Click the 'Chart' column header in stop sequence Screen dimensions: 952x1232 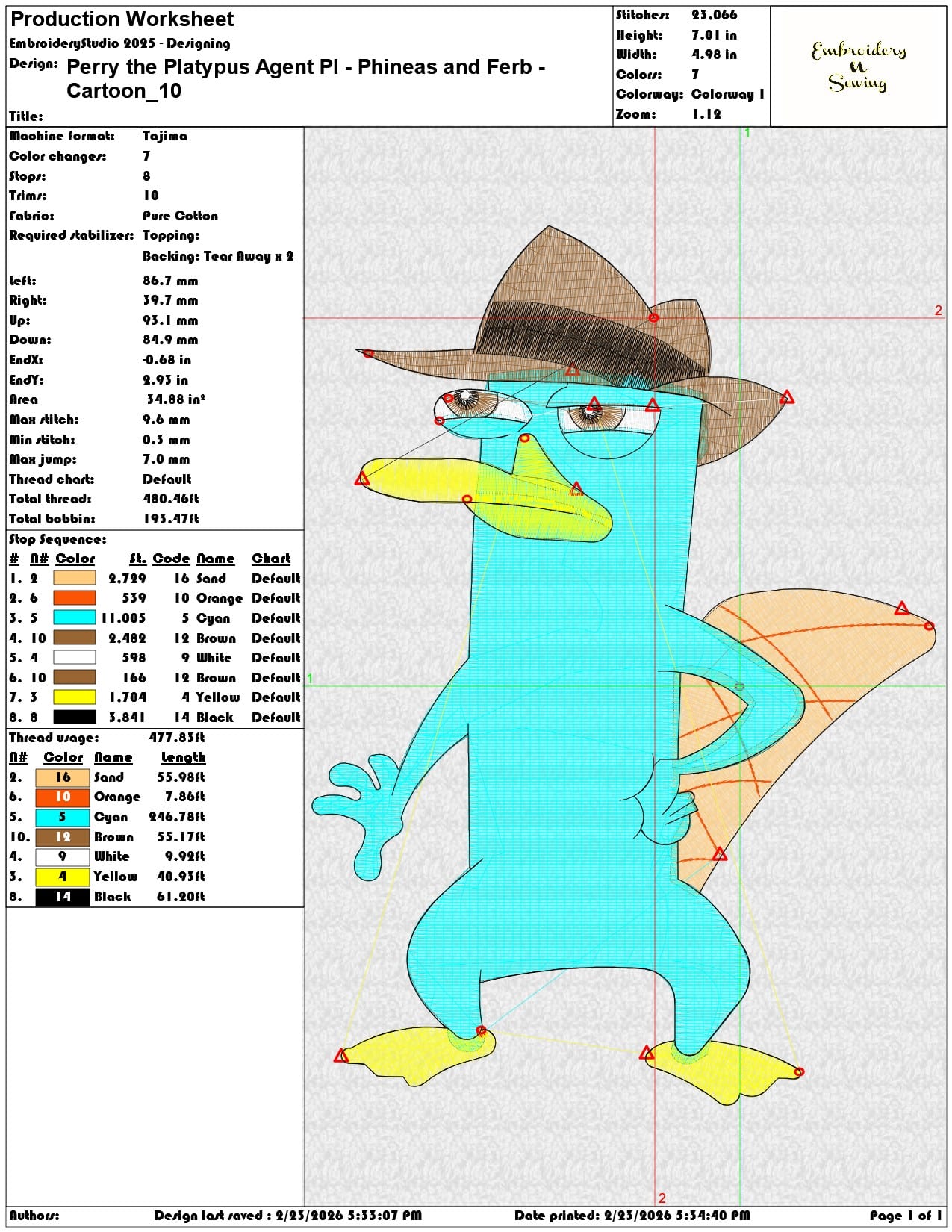tap(271, 559)
